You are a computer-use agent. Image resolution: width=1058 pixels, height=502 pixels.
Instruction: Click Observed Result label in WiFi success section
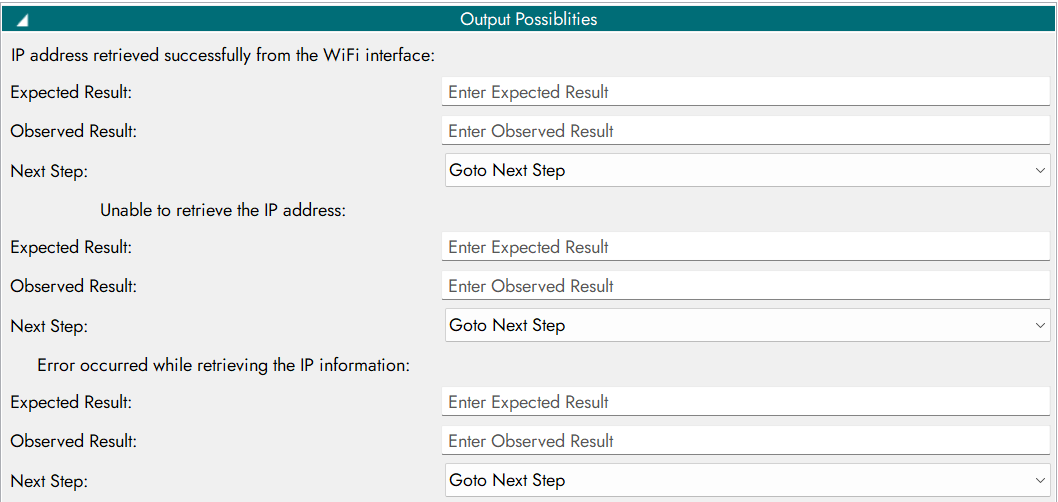74,131
